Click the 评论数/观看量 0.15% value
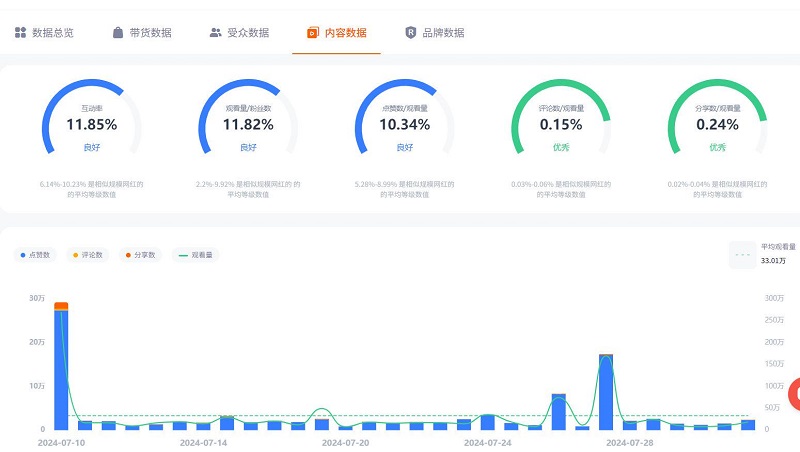The width and height of the screenshot is (800, 452). 561,125
